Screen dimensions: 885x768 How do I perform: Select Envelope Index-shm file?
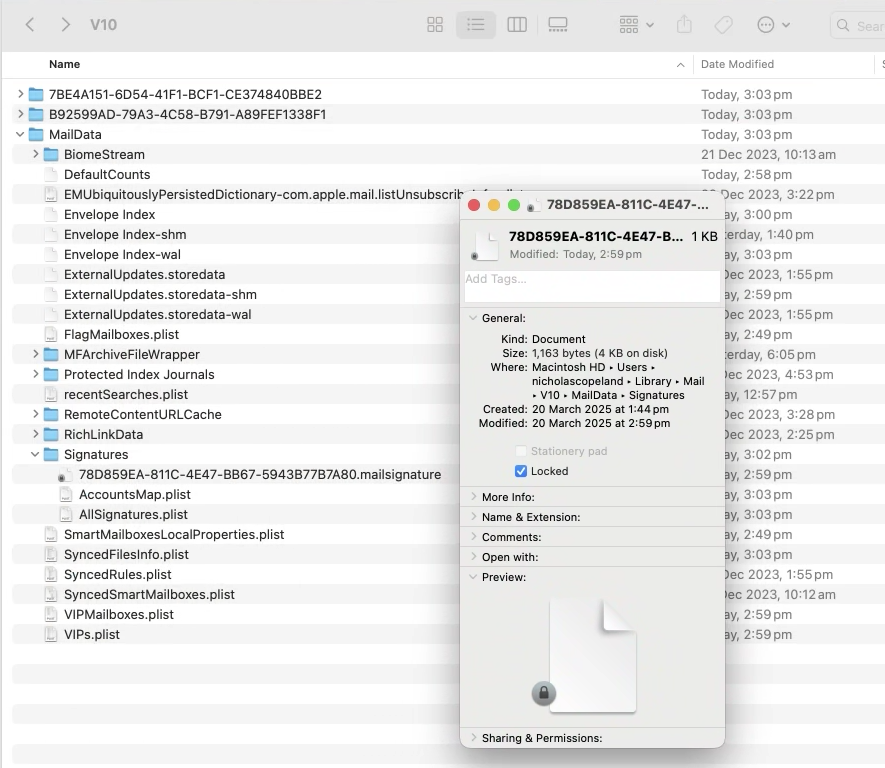tap(125, 234)
